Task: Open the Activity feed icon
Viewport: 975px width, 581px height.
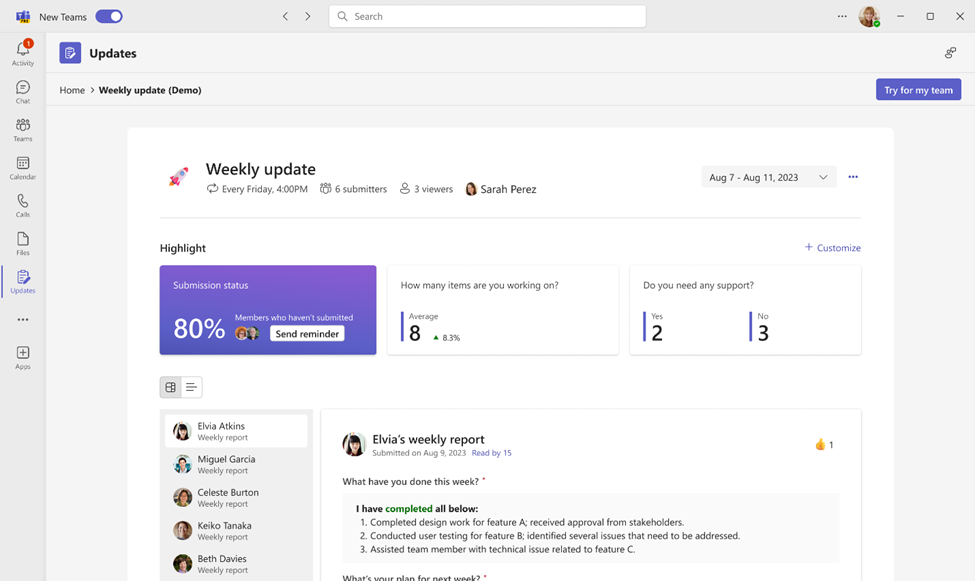Action: (22, 52)
